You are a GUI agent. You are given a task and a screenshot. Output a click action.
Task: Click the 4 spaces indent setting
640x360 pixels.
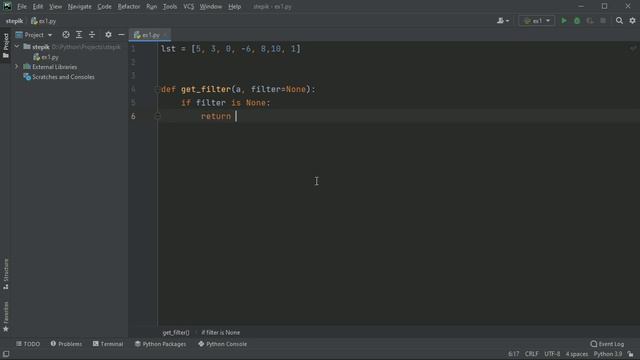576,354
